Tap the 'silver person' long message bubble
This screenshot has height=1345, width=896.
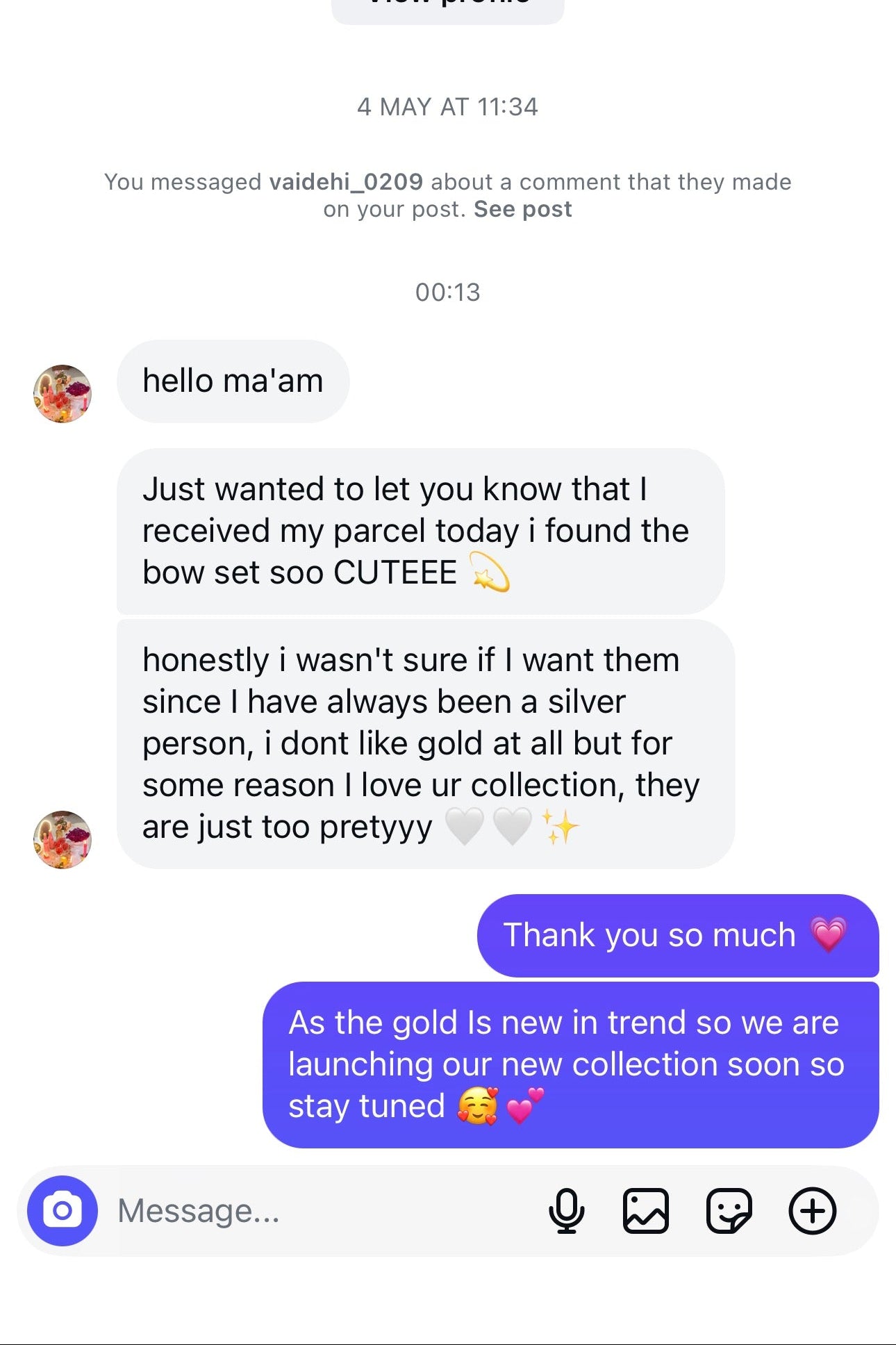[x=425, y=743]
